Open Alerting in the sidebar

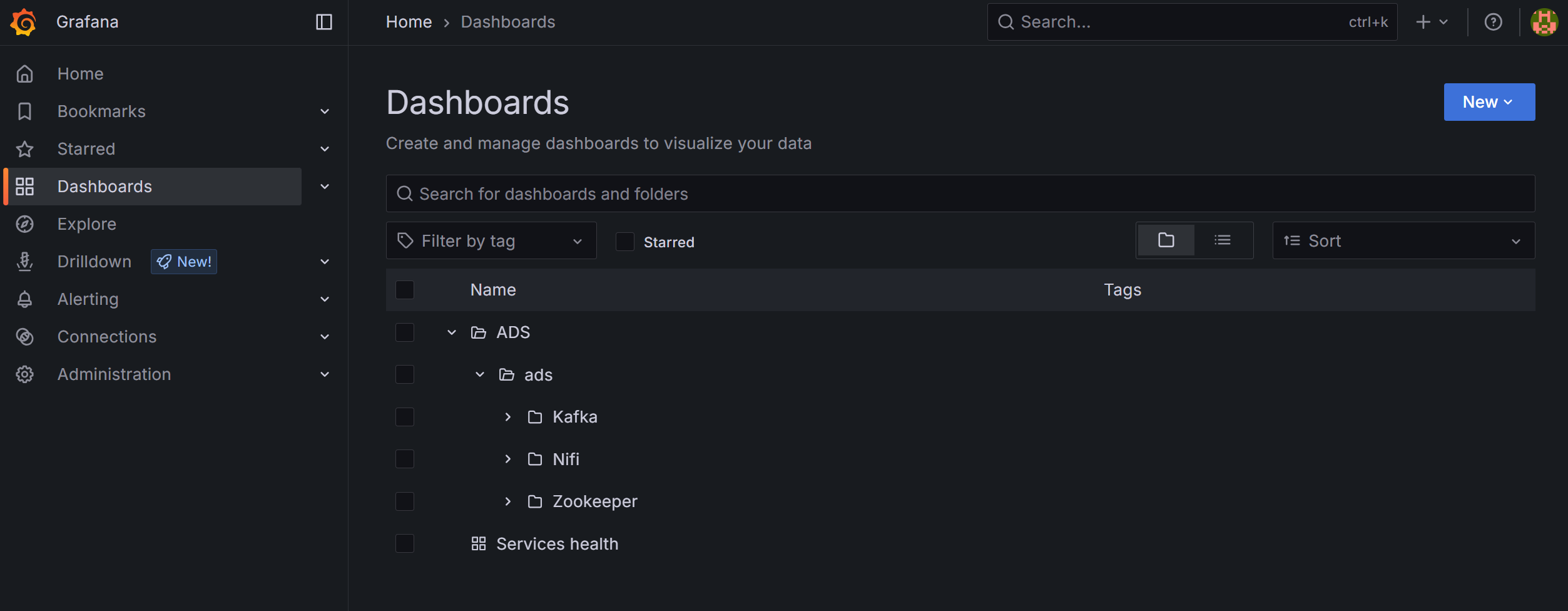(88, 299)
